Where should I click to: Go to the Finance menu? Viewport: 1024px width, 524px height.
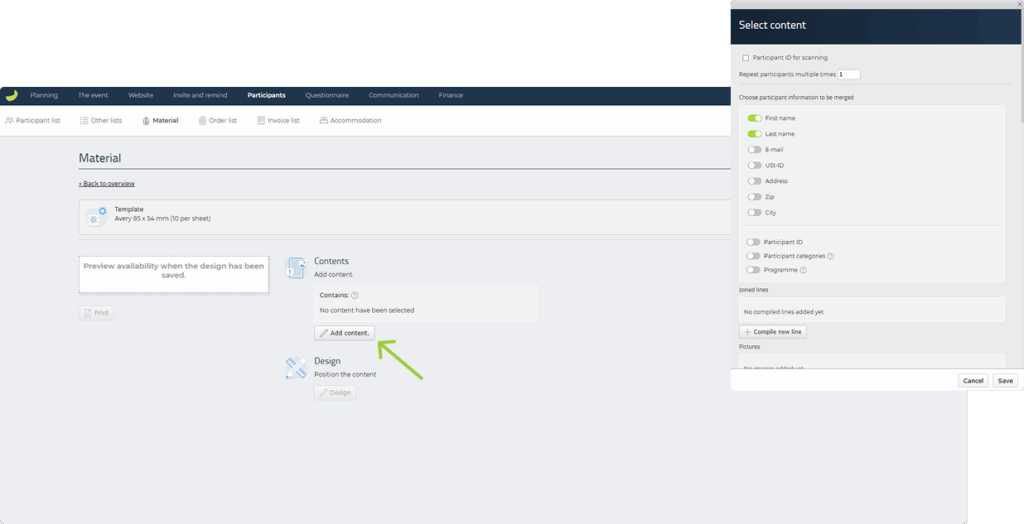(x=450, y=96)
